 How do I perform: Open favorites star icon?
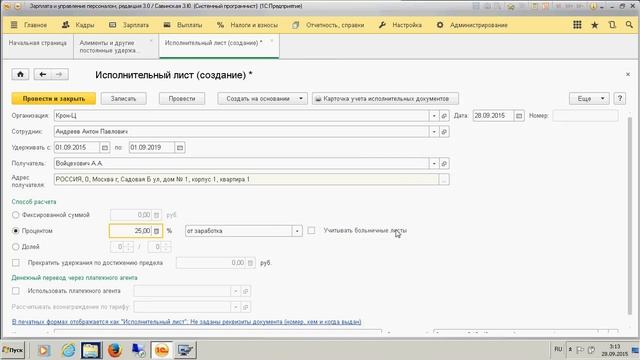tap(595, 25)
